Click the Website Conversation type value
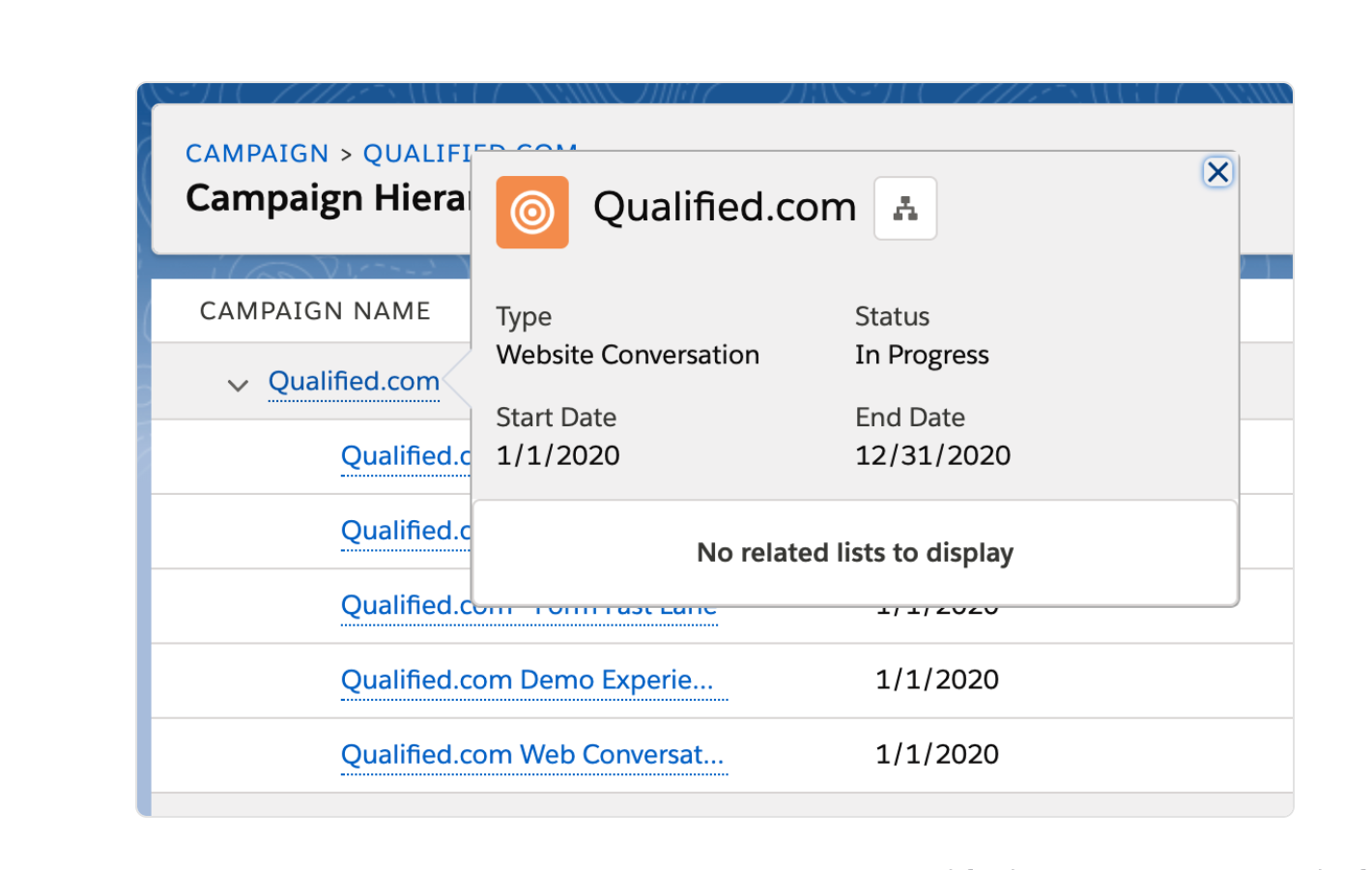 [628, 355]
